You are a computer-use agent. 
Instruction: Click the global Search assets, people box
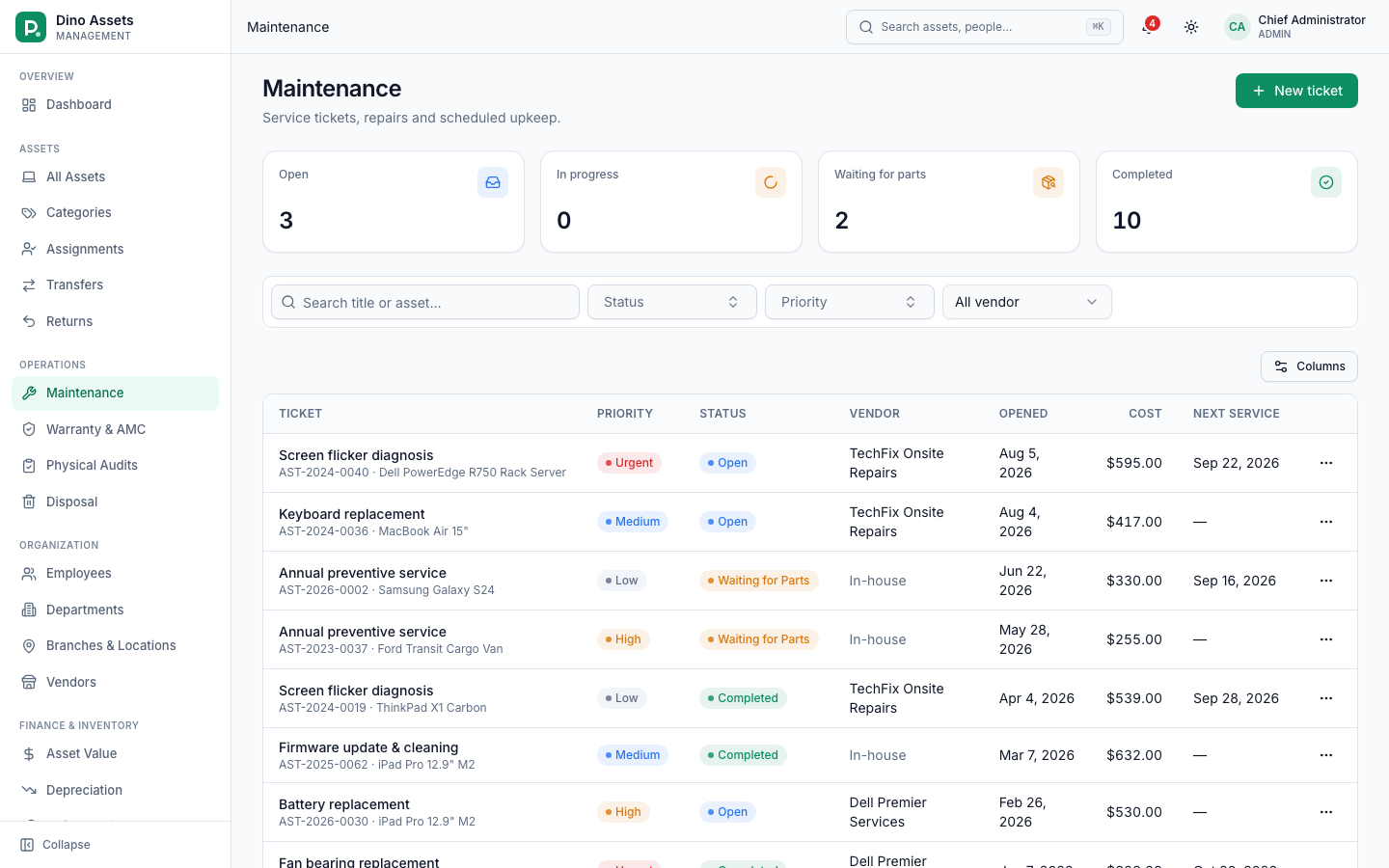tap(985, 27)
